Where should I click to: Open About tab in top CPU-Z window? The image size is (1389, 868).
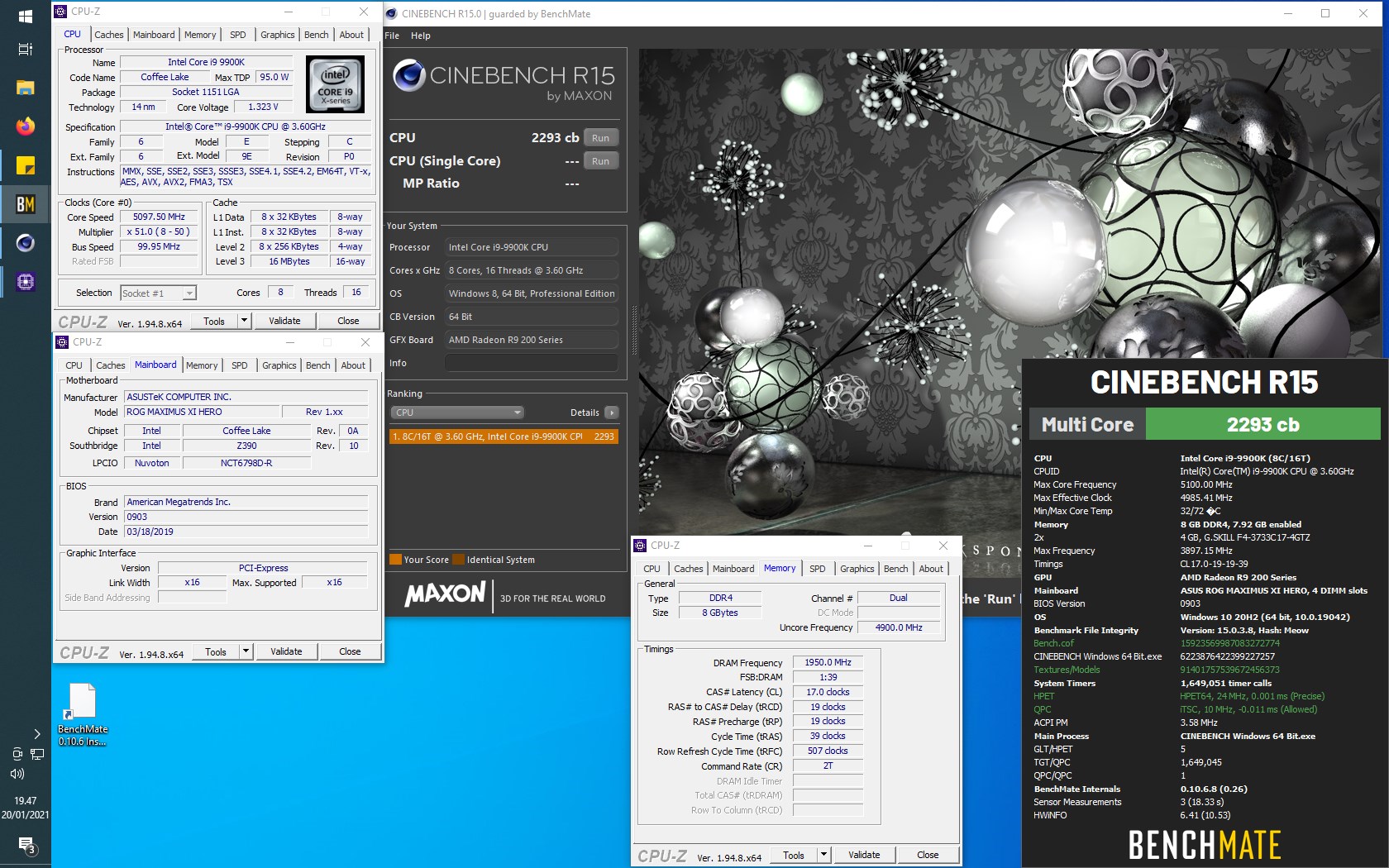click(x=351, y=35)
